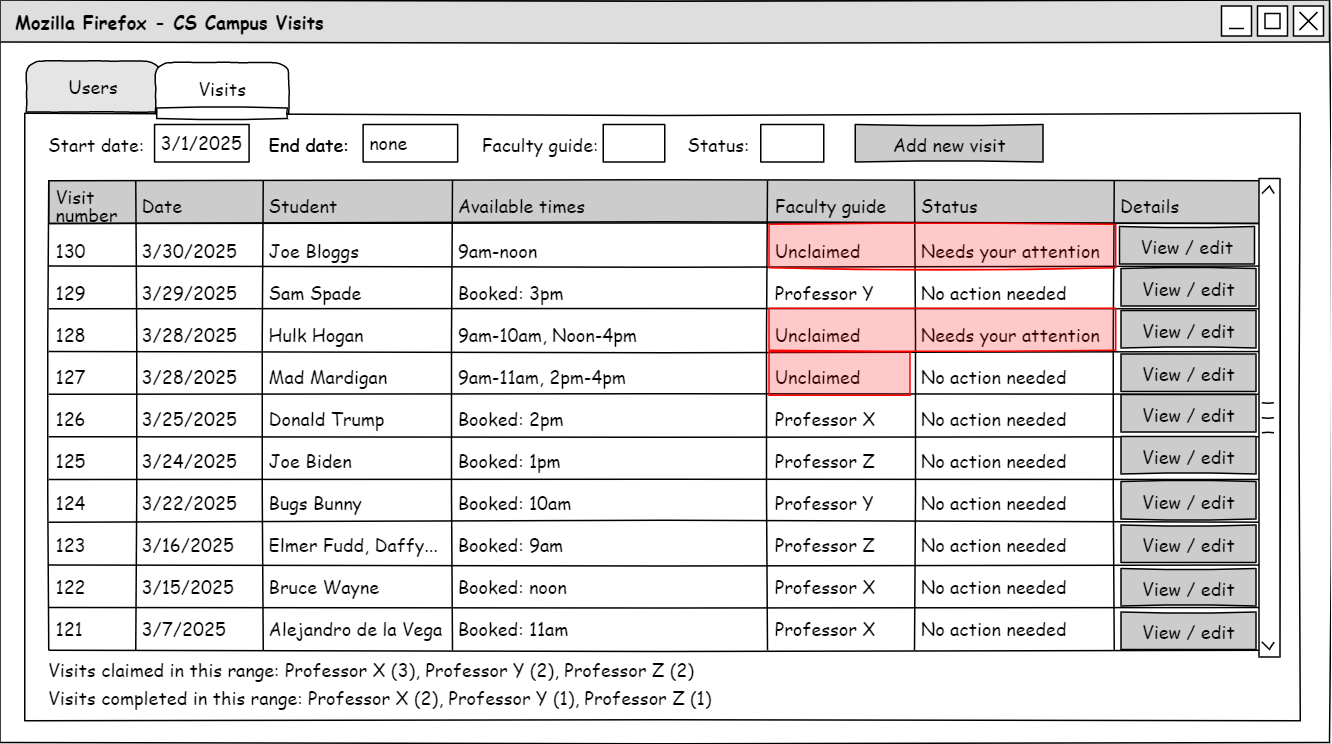The width and height of the screenshot is (1332, 744).
Task: Click Unclaimed cell for Mad Mardigan
Action: tap(839, 376)
